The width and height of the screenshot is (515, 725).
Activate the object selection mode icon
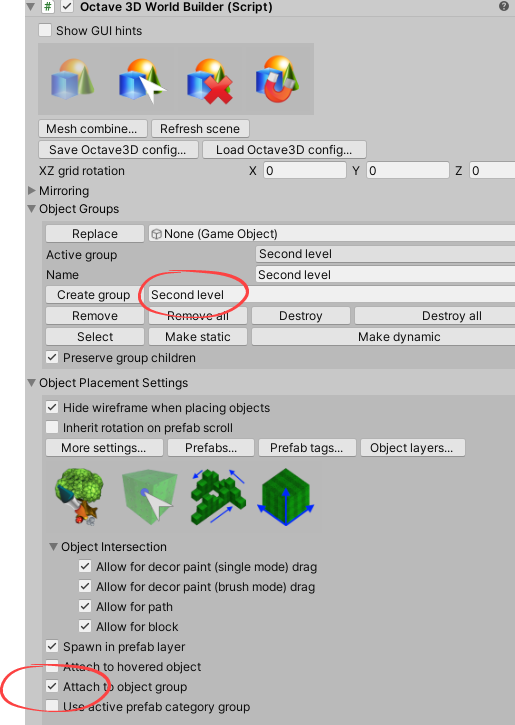[x=141, y=80]
